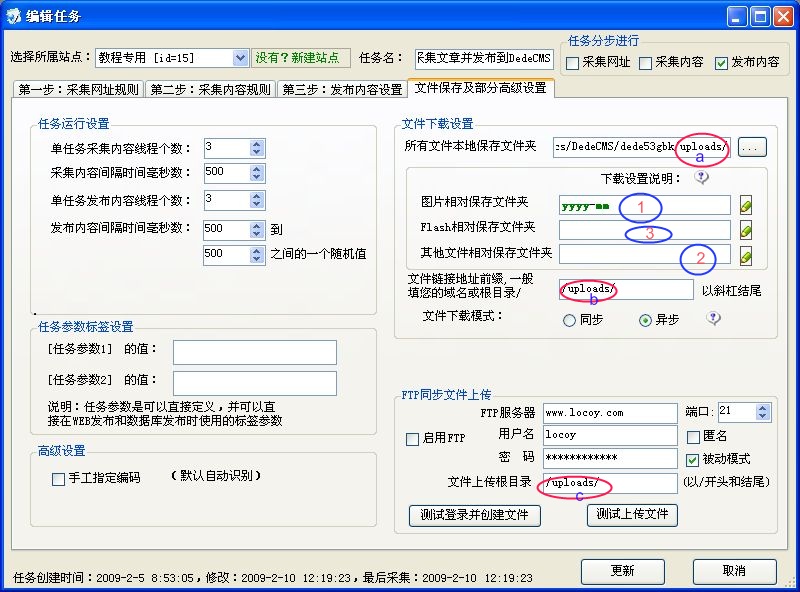The height and width of the screenshot is (592, 800).
Task: Click the 编辑任务 title bar program icon
Action: (x=13, y=14)
